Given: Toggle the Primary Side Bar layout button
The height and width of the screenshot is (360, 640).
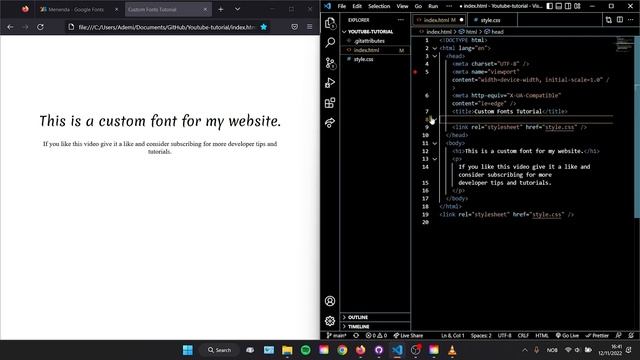Looking at the screenshot, I should click(x=550, y=6).
